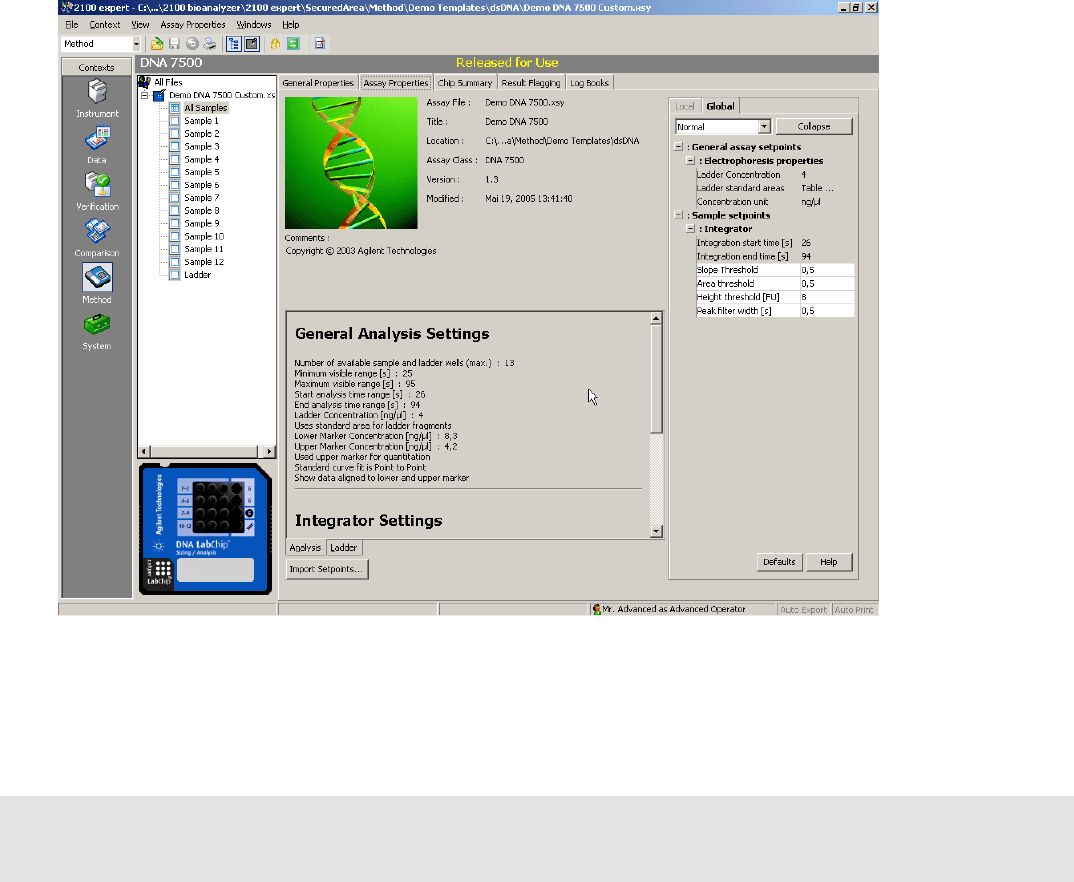Click the Sample 6 icon in tree

click(x=175, y=186)
